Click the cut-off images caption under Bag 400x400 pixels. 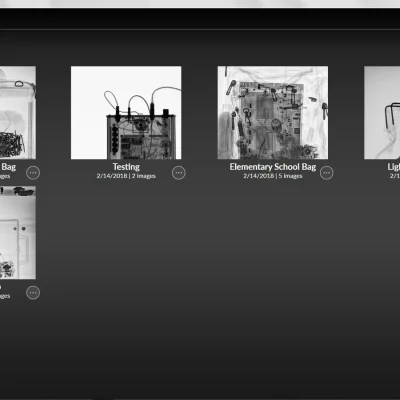5,176
